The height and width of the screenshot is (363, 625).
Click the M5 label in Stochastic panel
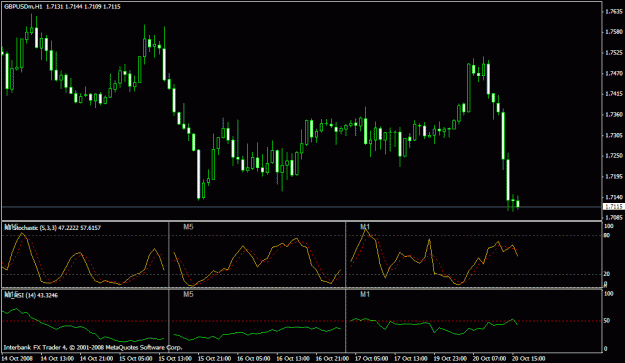pyautogui.click(x=188, y=227)
